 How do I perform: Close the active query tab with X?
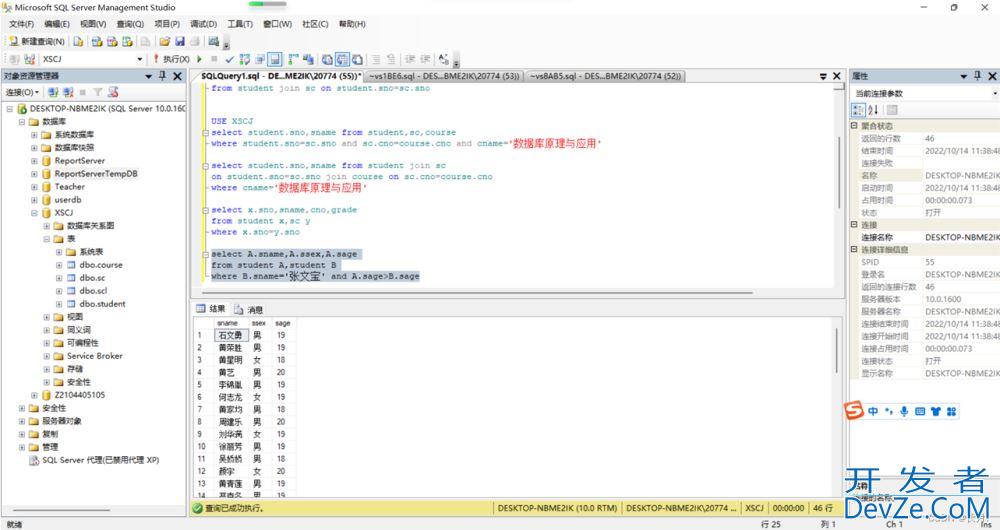pyautogui.click(x=837, y=76)
